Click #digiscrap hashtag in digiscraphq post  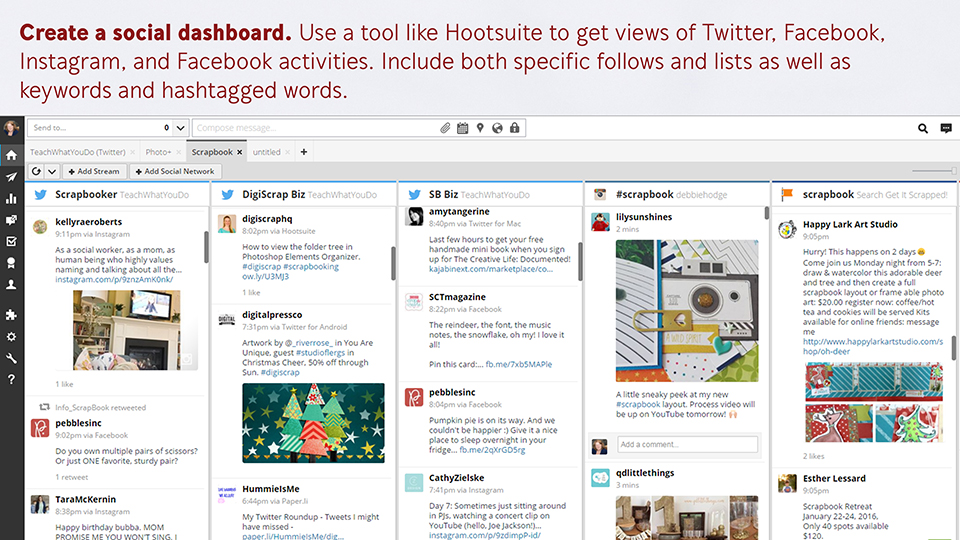coord(261,266)
